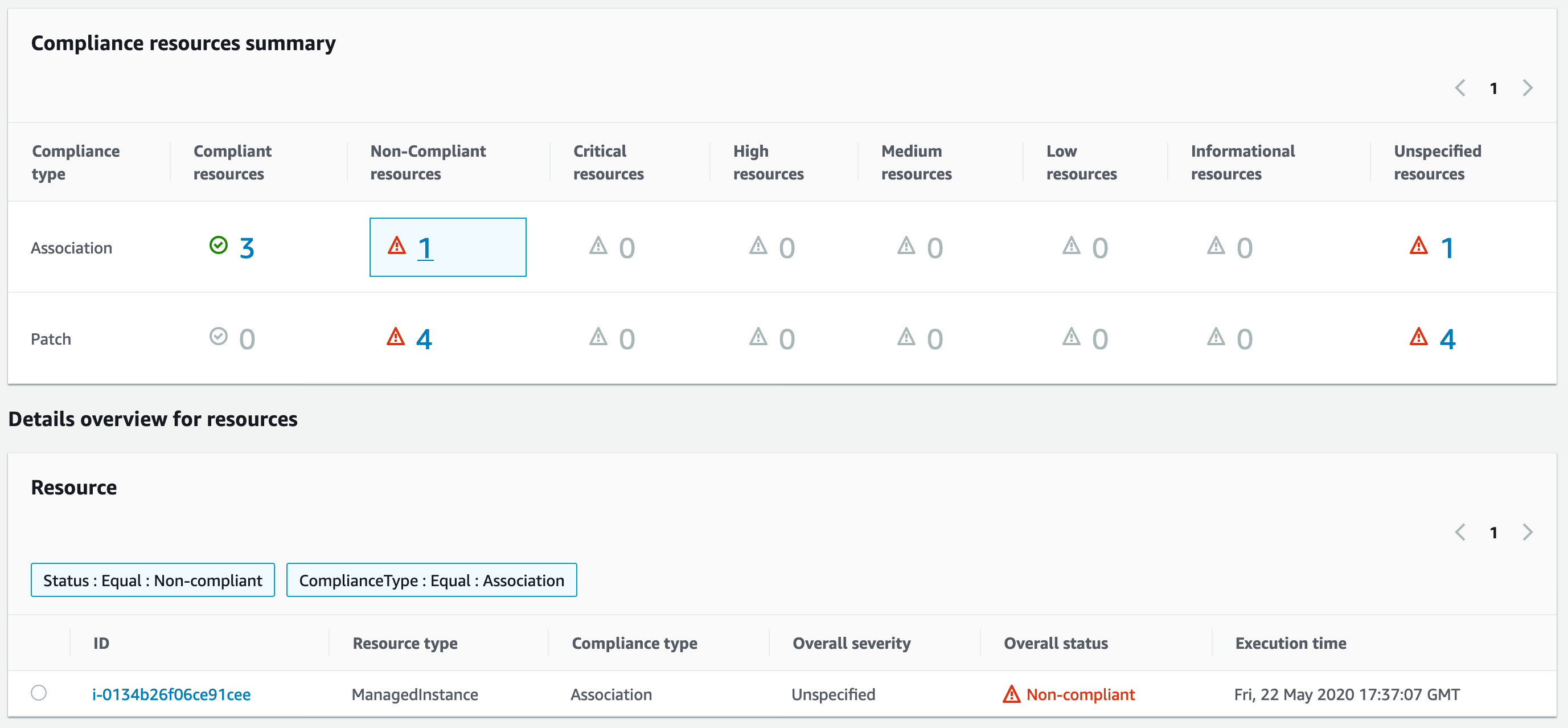Select page 1 in the summary pagination
This screenshot has width=1568, height=728.
[x=1494, y=88]
